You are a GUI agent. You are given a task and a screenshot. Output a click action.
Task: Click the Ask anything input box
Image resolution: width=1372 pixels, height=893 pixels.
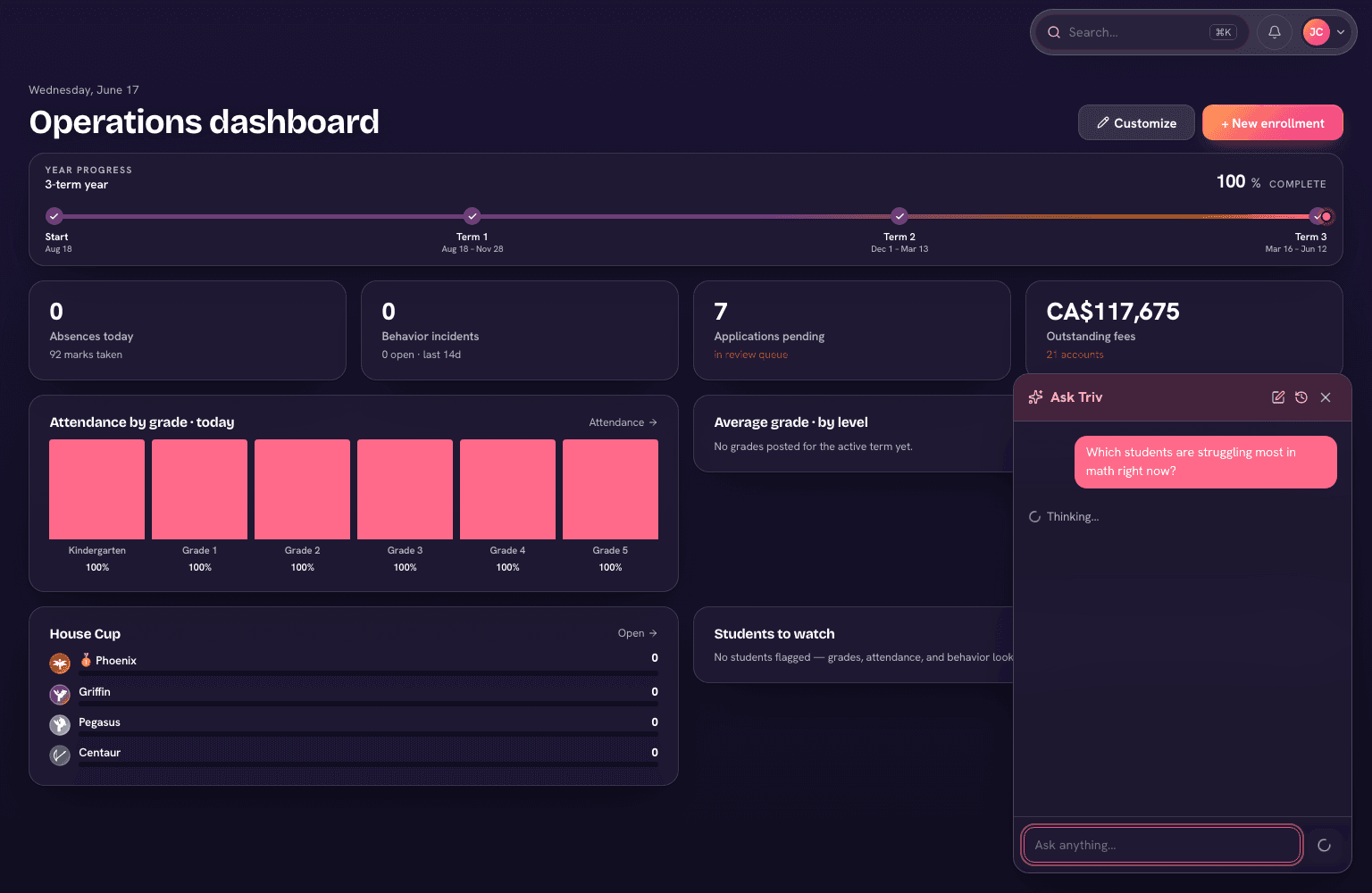[x=1162, y=845]
